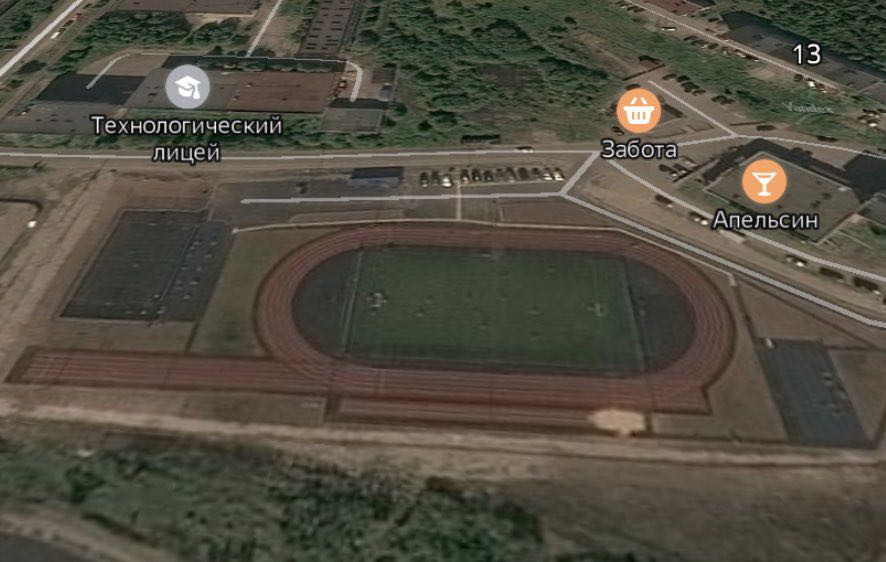Screen dimensions: 886x562
Task: Click the horizontal road below the lyceum
Action: [x=294, y=156]
